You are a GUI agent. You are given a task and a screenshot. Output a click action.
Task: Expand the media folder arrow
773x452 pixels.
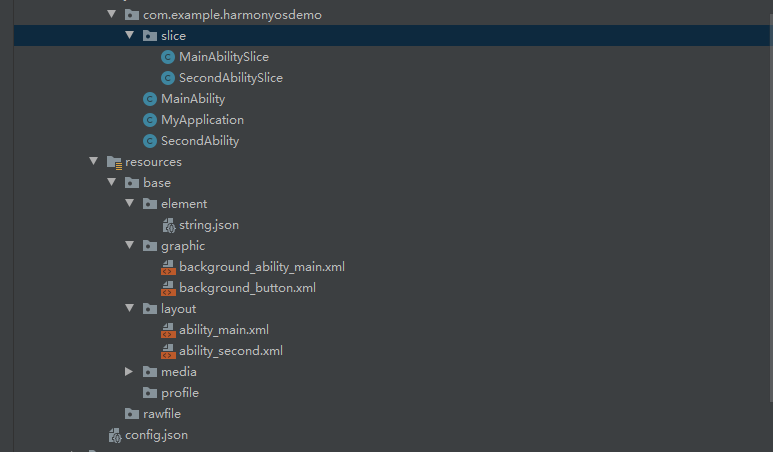(x=129, y=371)
